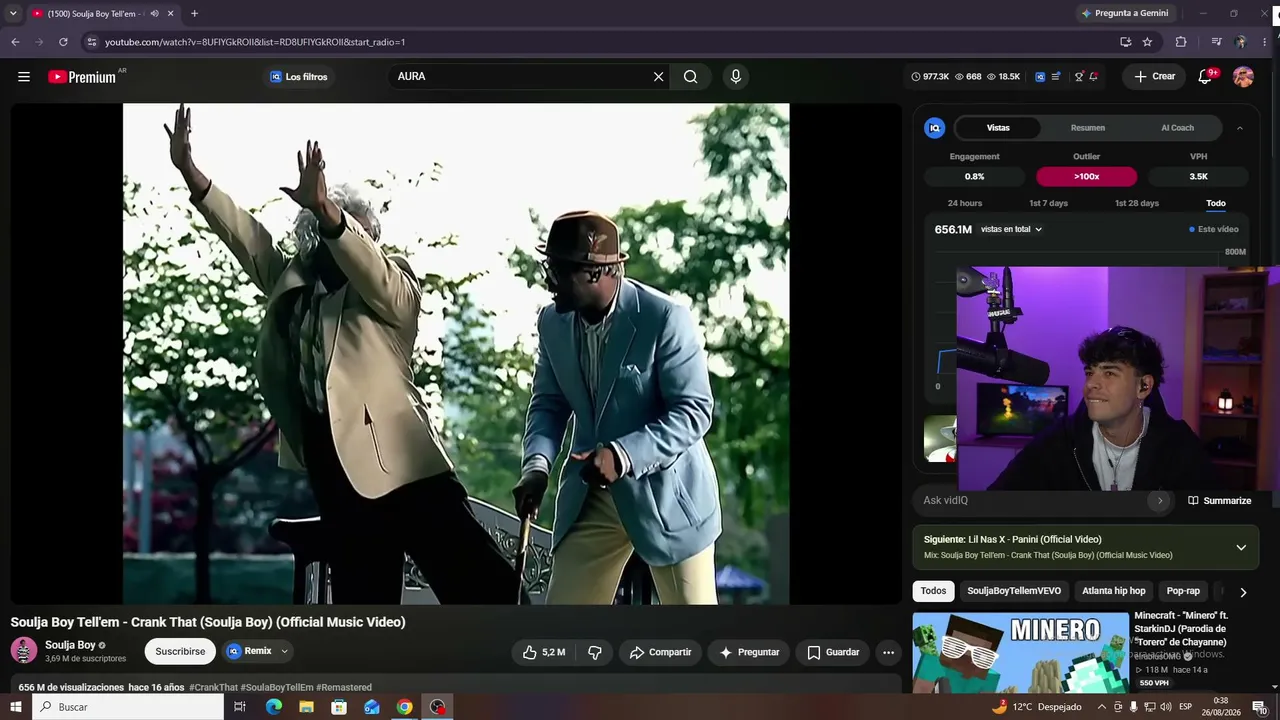
Task: Open the taskbar volume control
Action: [1165, 707]
